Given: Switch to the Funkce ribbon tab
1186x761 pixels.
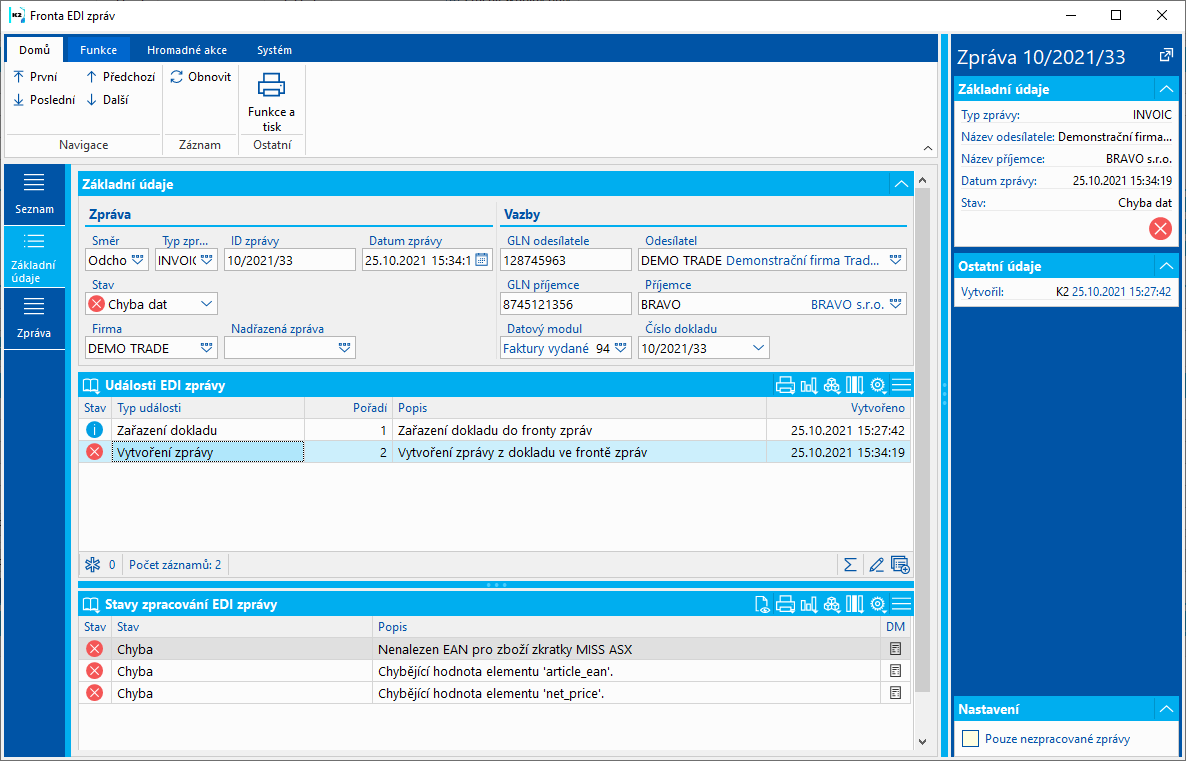Looking at the screenshot, I should (x=98, y=50).
